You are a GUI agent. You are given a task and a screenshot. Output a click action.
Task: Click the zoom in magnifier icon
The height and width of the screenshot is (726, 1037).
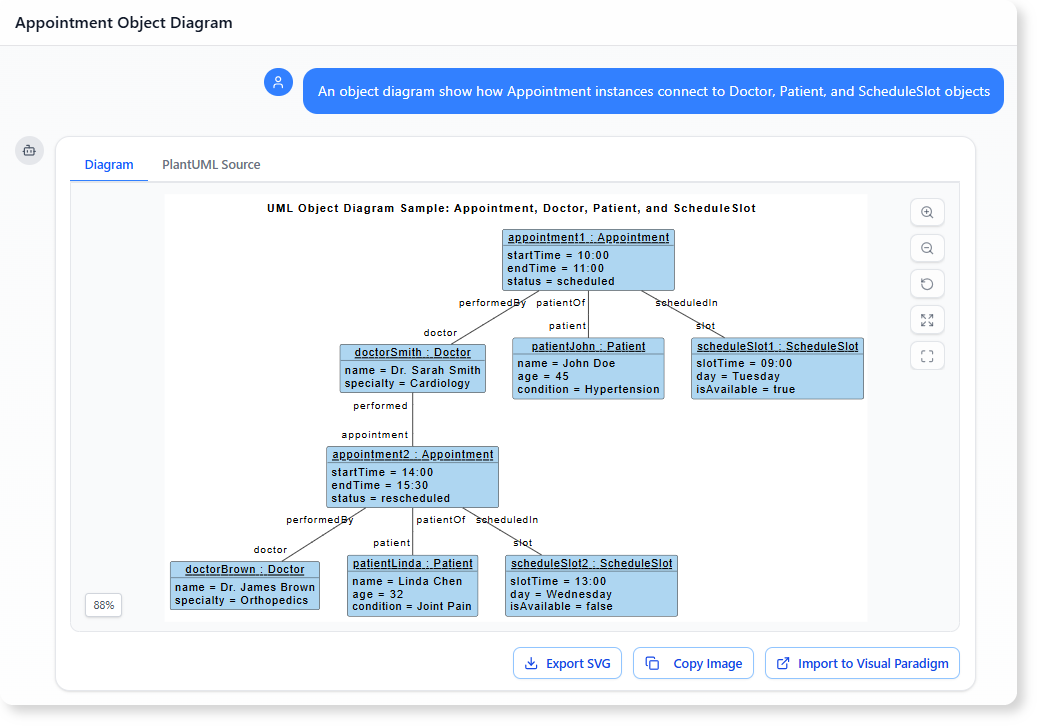click(927, 212)
